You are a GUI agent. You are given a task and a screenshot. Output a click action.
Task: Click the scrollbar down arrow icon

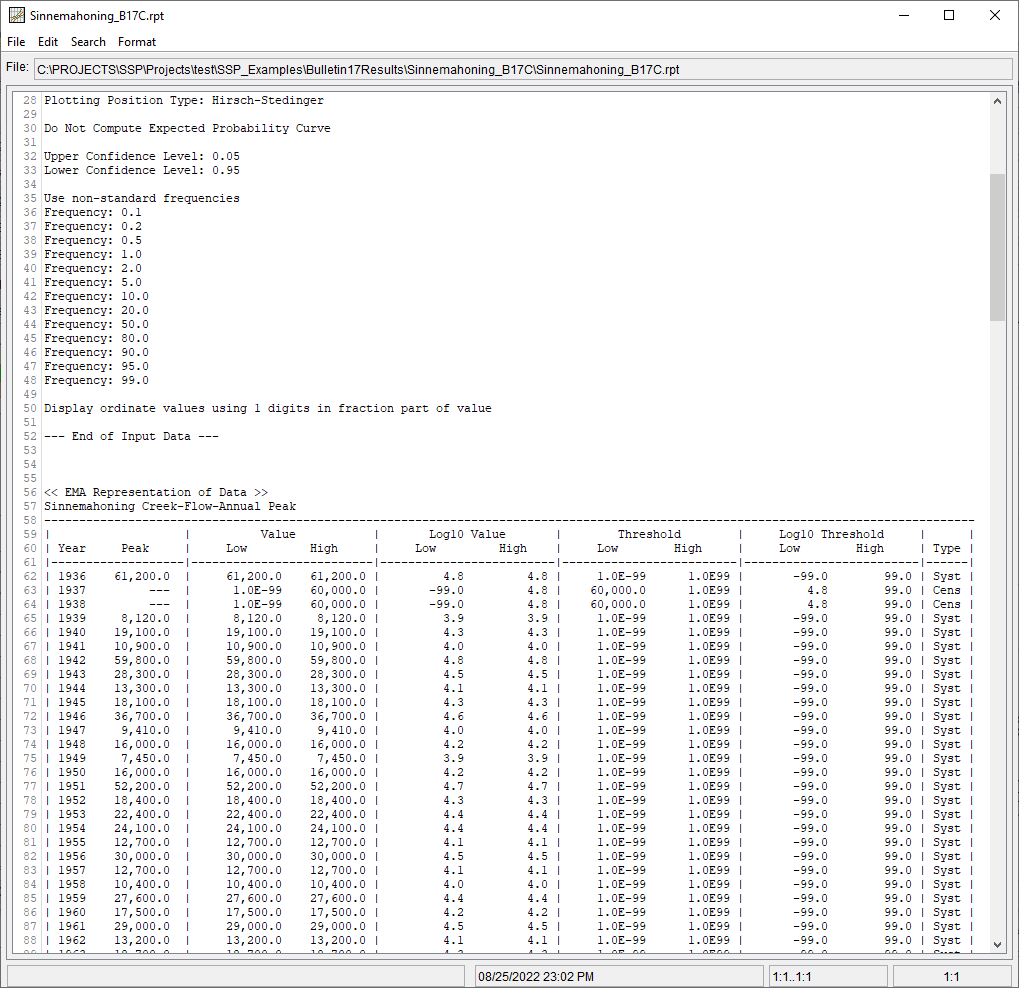(998, 944)
